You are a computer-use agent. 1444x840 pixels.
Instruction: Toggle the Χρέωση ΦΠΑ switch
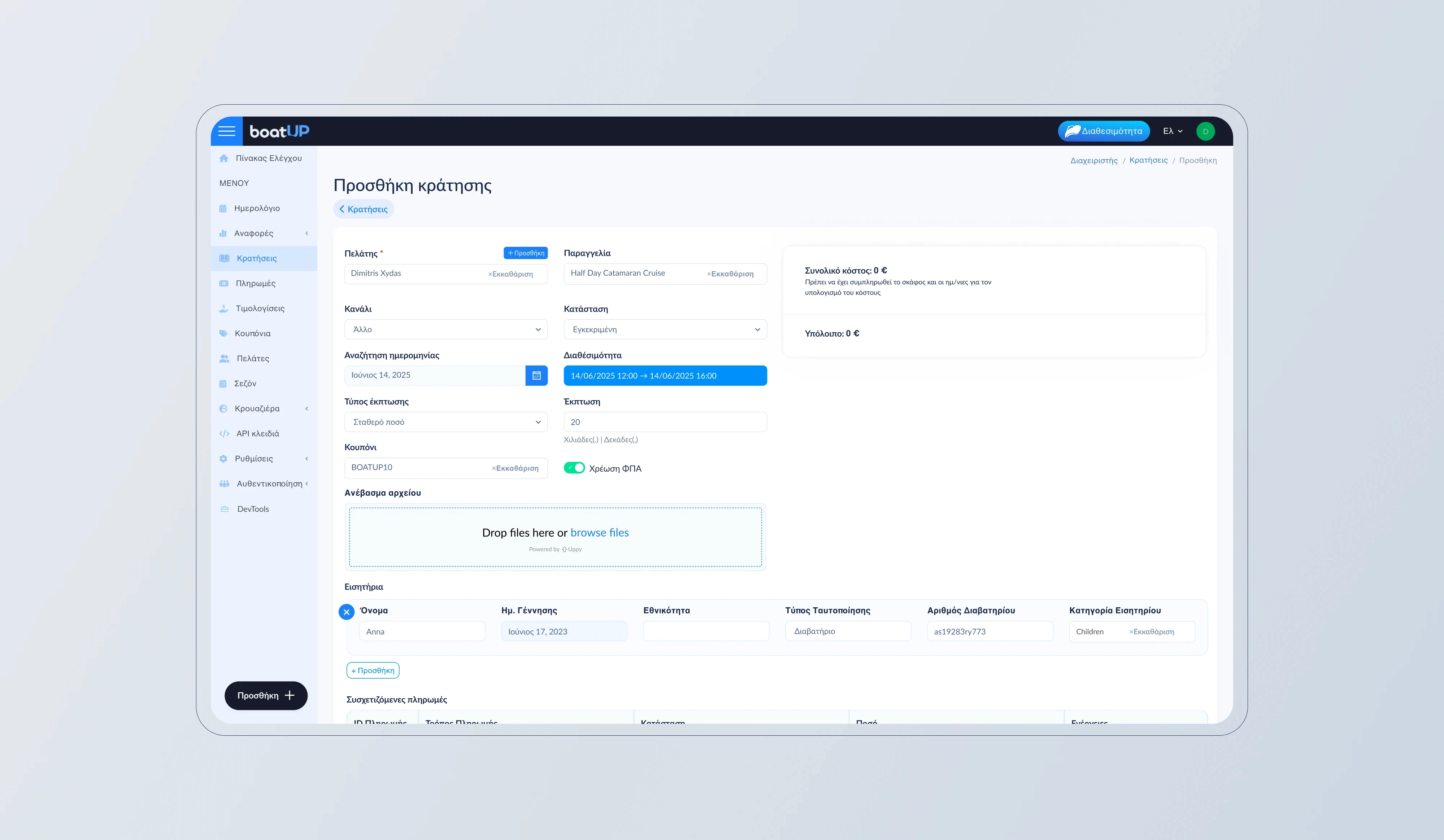coord(574,468)
